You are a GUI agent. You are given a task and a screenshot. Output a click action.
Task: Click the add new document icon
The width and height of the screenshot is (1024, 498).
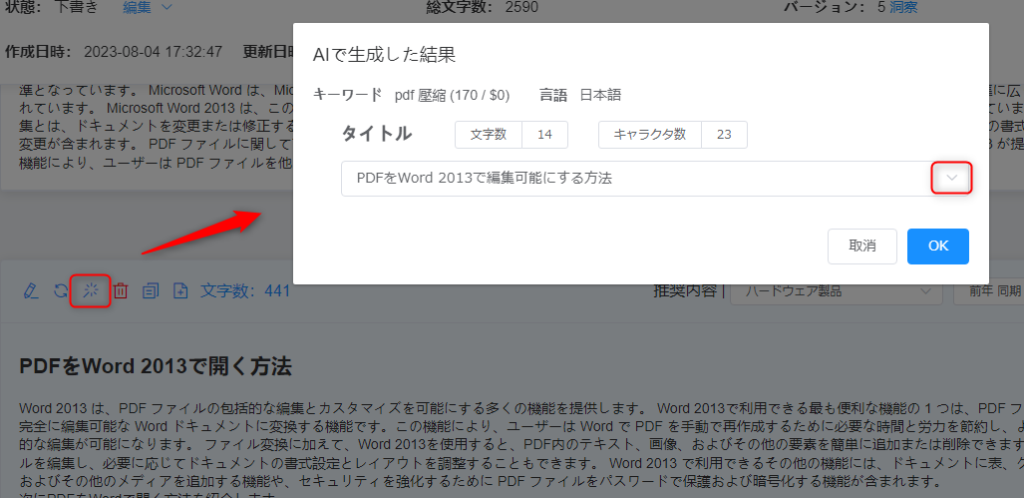[180, 290]
